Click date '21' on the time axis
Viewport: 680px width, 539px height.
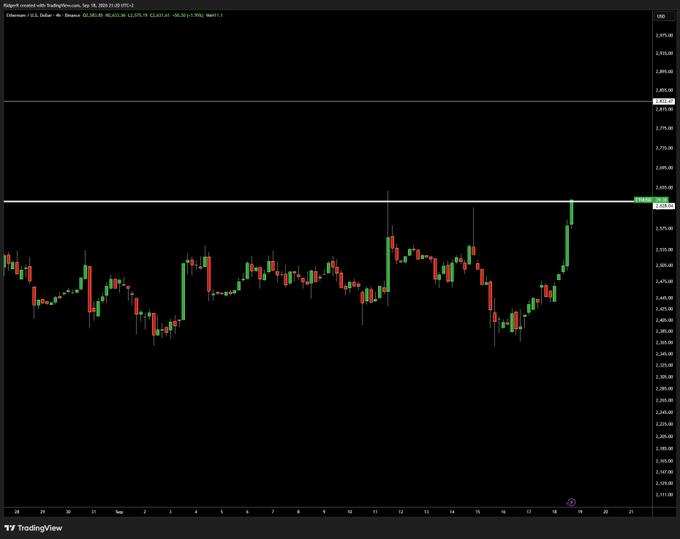631,512
